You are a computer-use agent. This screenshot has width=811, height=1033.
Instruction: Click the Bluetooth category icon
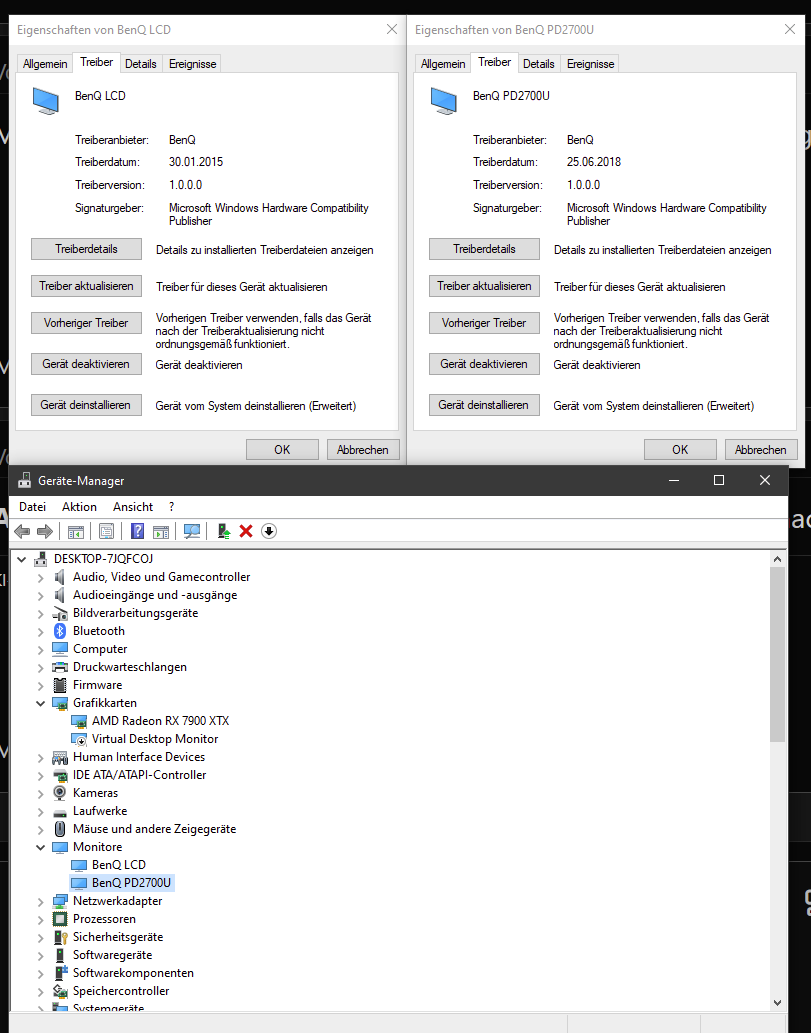pyautogui.click(x=60, y=631)
